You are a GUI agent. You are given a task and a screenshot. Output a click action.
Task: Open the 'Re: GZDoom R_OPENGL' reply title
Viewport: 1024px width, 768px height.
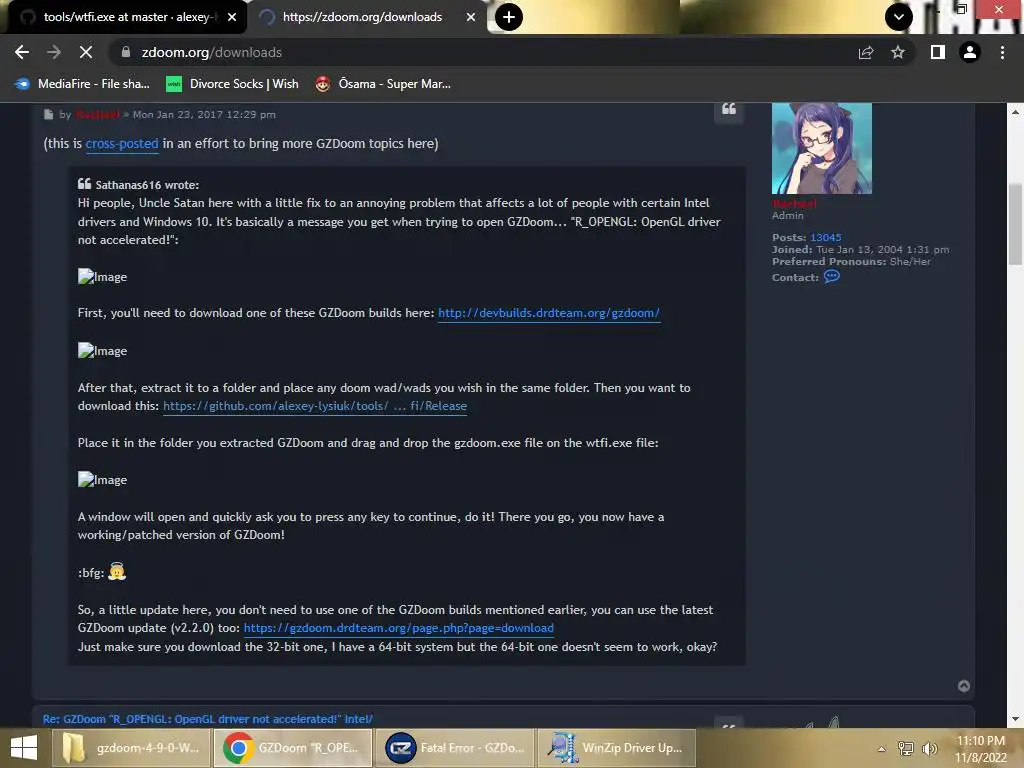208,719
